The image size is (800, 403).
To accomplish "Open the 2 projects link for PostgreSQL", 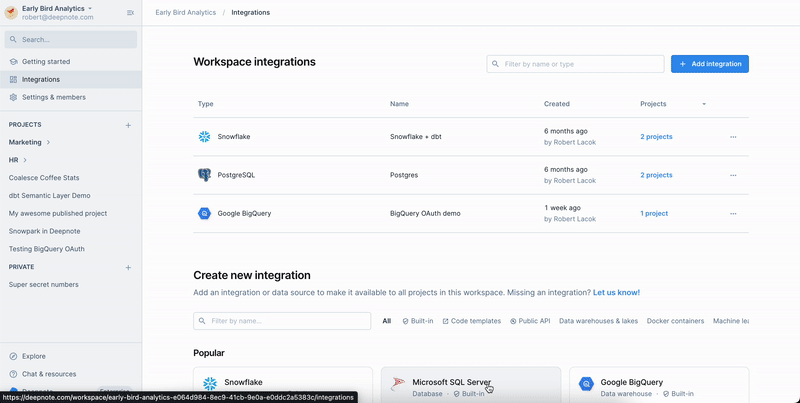I will 656,175.
